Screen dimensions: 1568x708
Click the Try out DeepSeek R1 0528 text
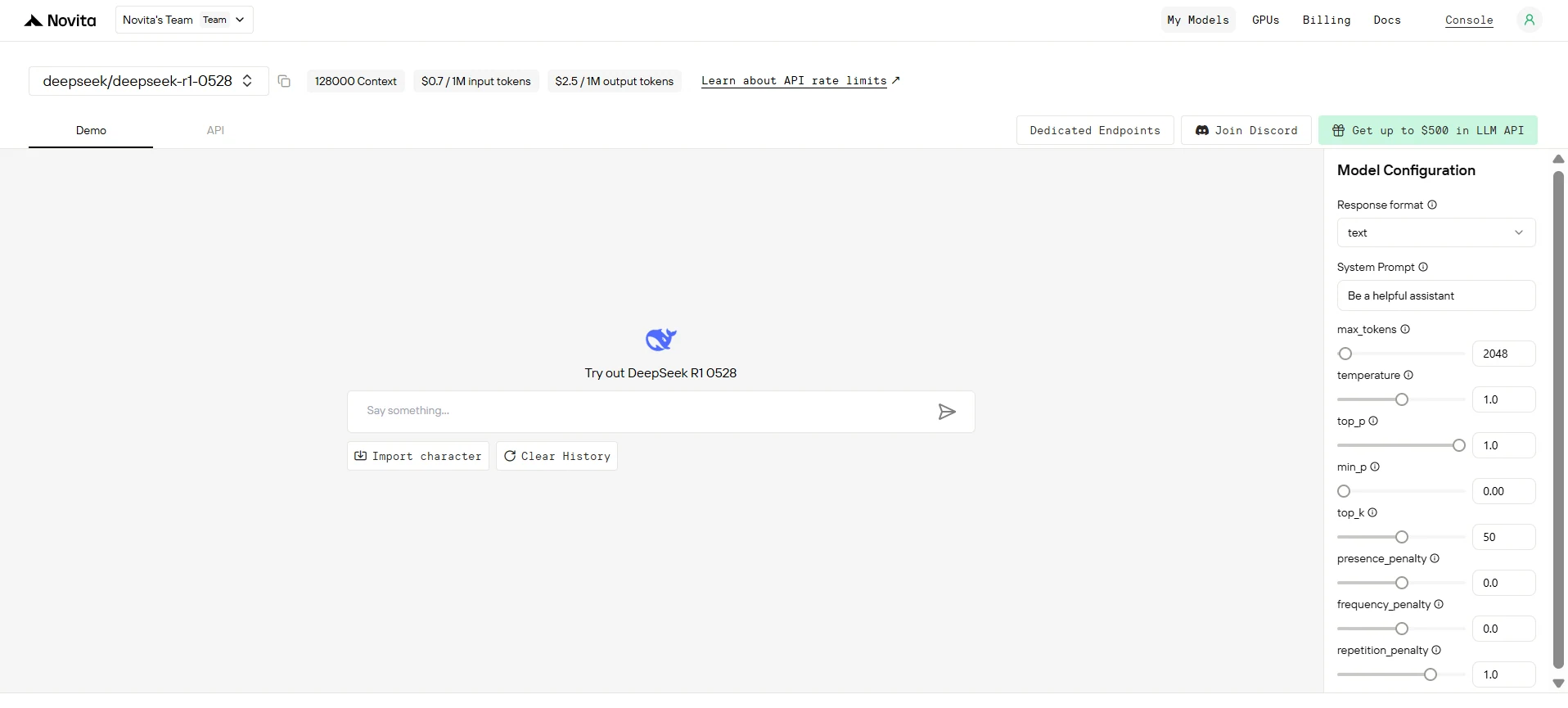(660, 373)
